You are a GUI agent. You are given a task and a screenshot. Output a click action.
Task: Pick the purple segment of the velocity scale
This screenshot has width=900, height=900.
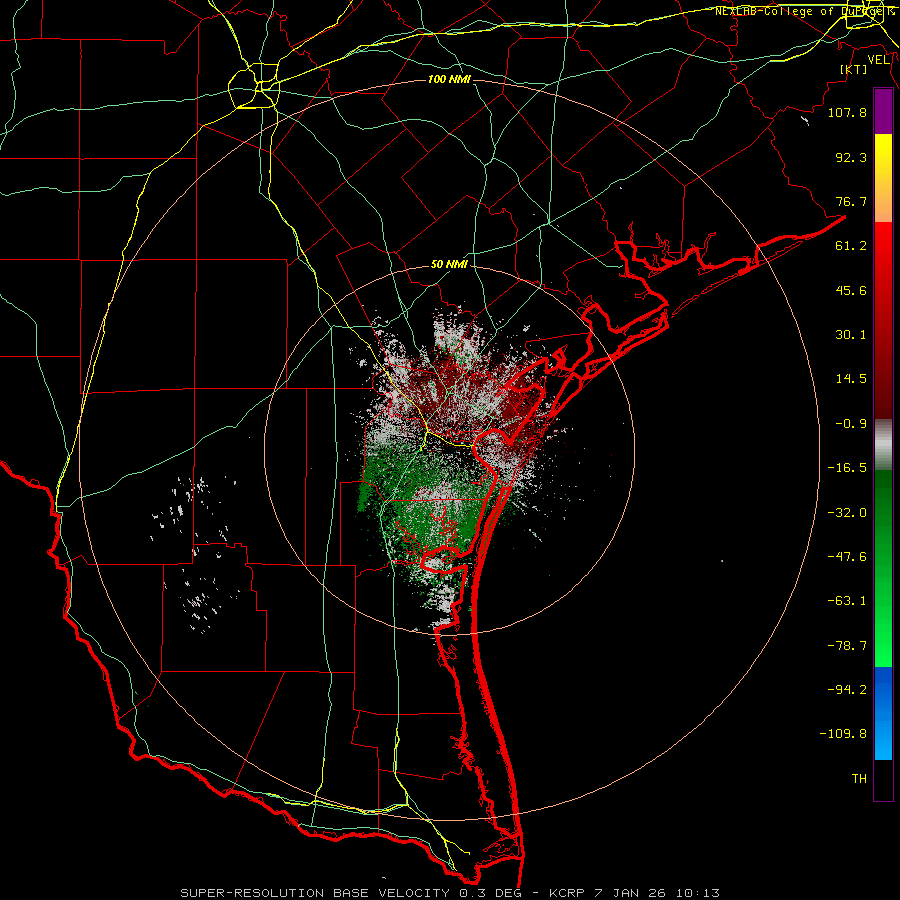point(883,112)
